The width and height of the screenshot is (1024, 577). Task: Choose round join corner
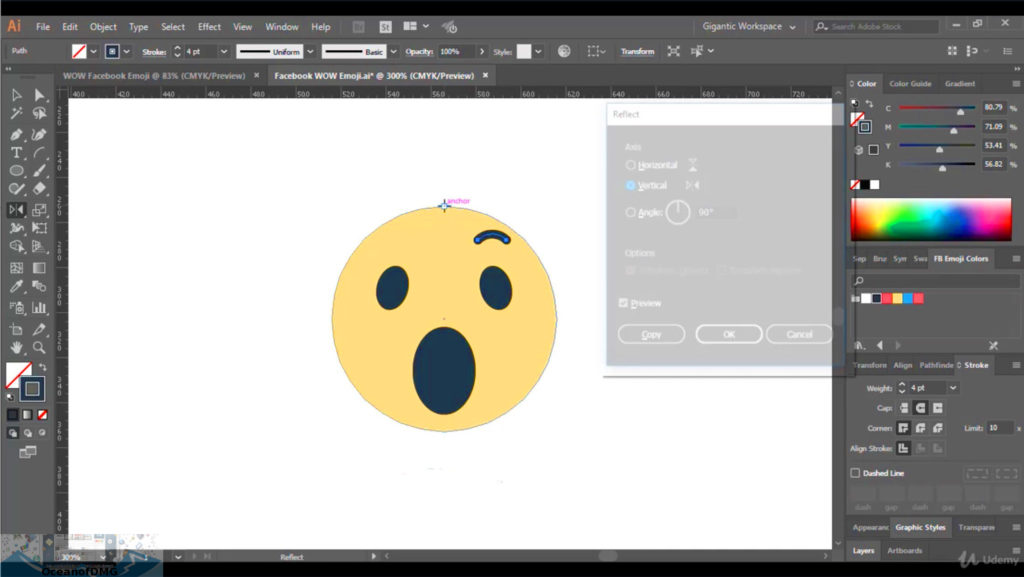pos(920,428)
